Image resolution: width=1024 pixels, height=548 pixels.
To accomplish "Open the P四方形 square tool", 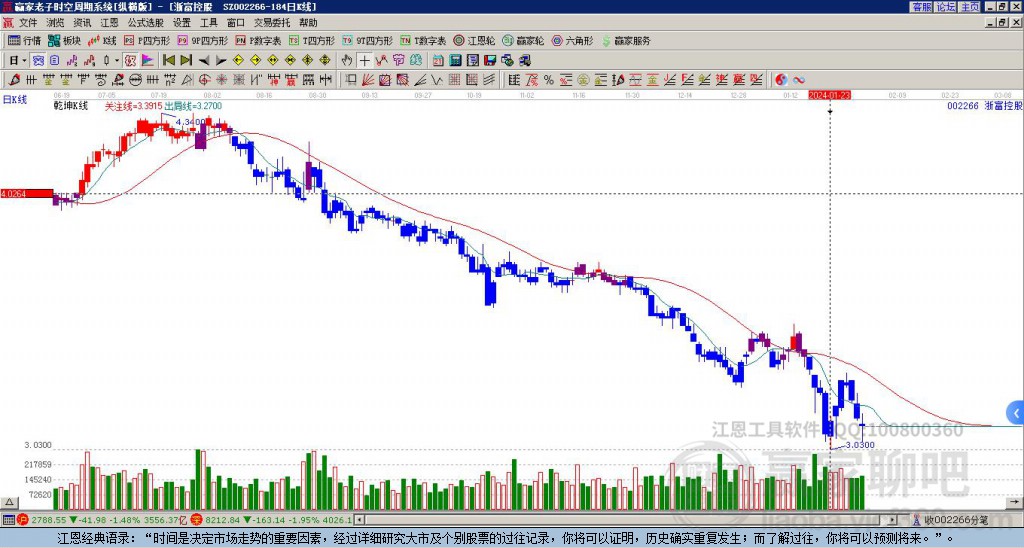I will (x=147, y=41).
